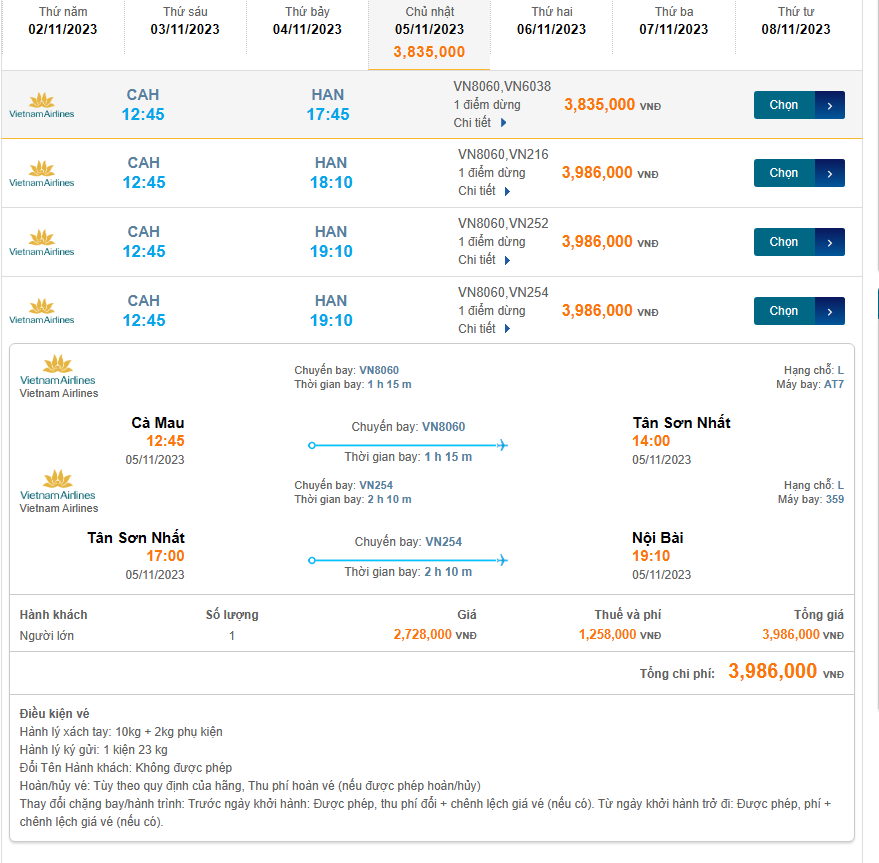Expand Chi tiết for flights VN8060,VN216

tap(484, 191)
